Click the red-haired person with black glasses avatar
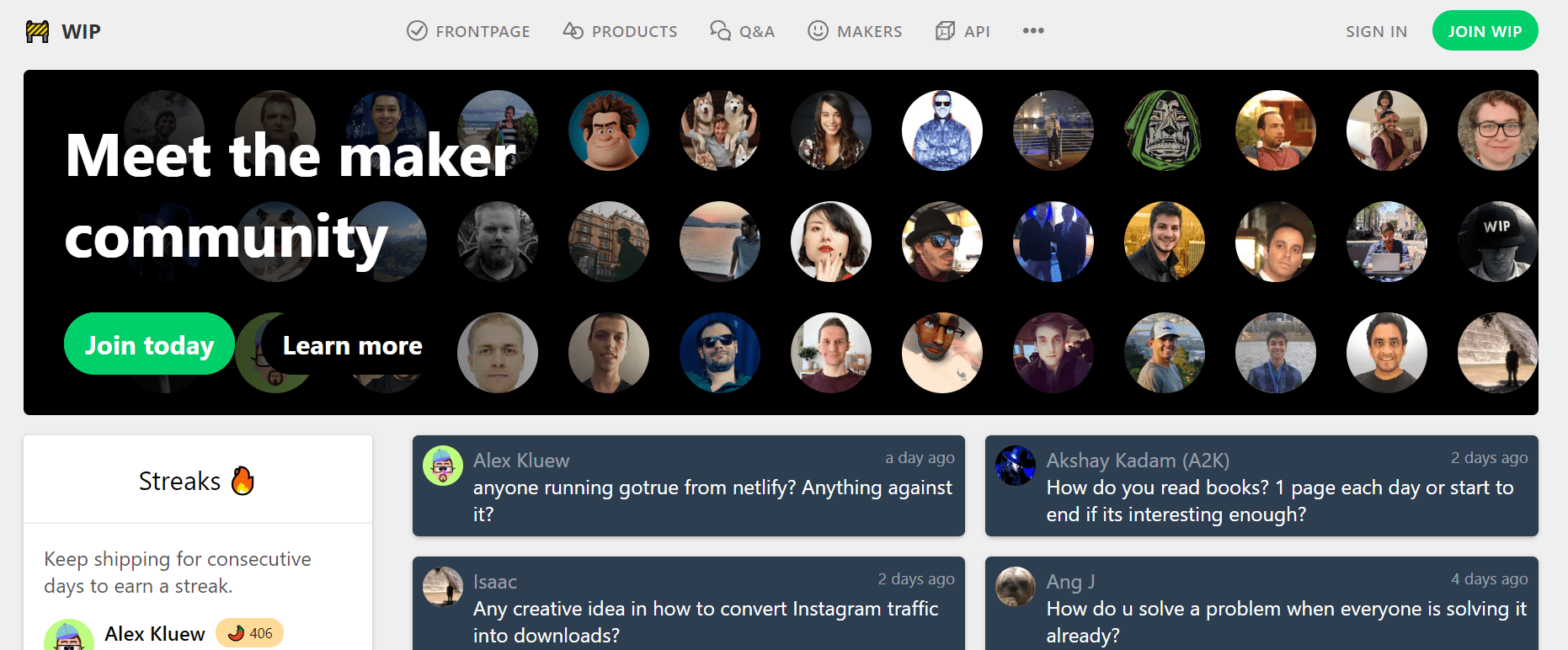Screen dimensions: 1568x650 point(1498,131)
